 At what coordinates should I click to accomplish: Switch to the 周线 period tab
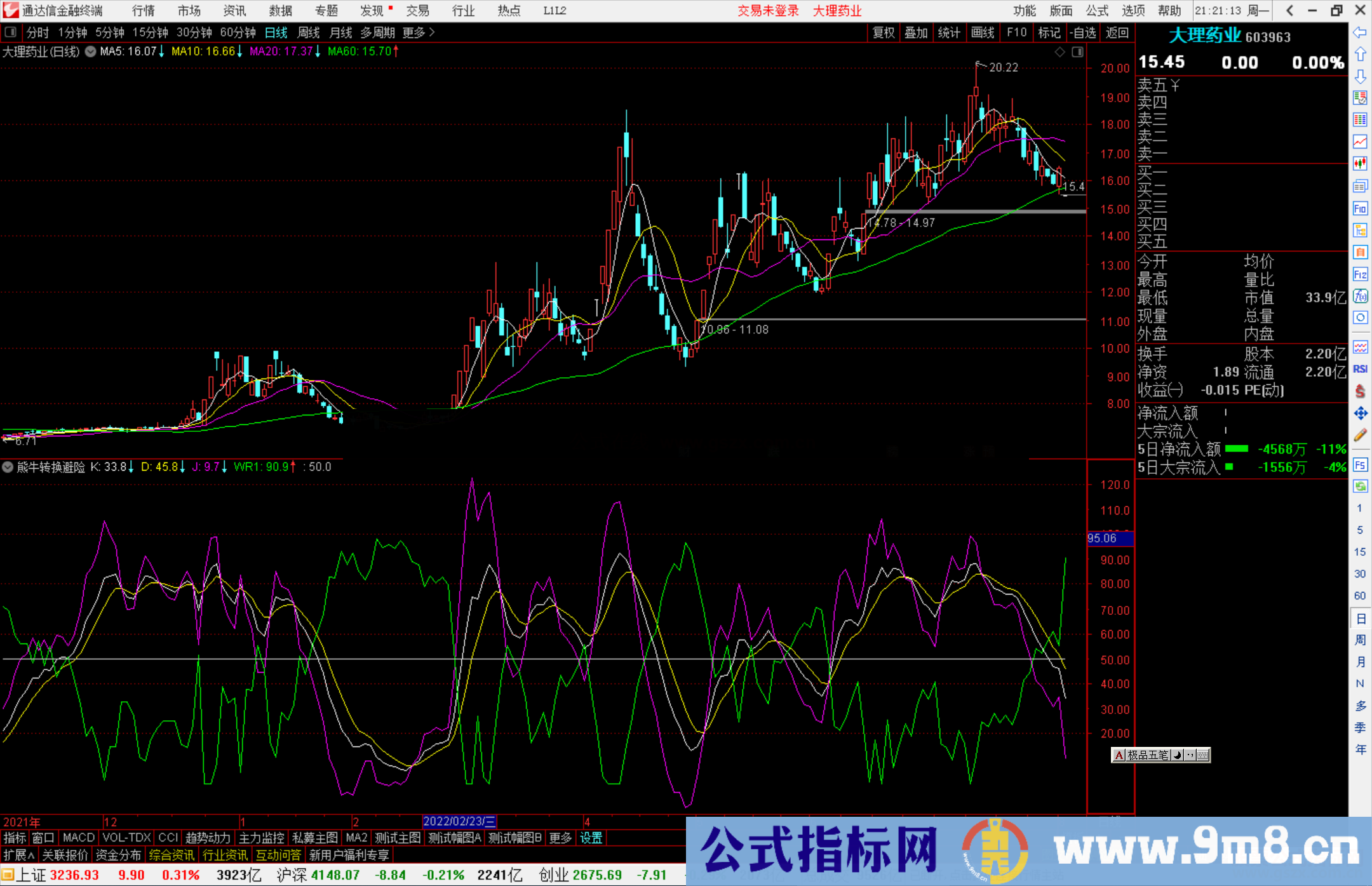[x=308, y=32]
